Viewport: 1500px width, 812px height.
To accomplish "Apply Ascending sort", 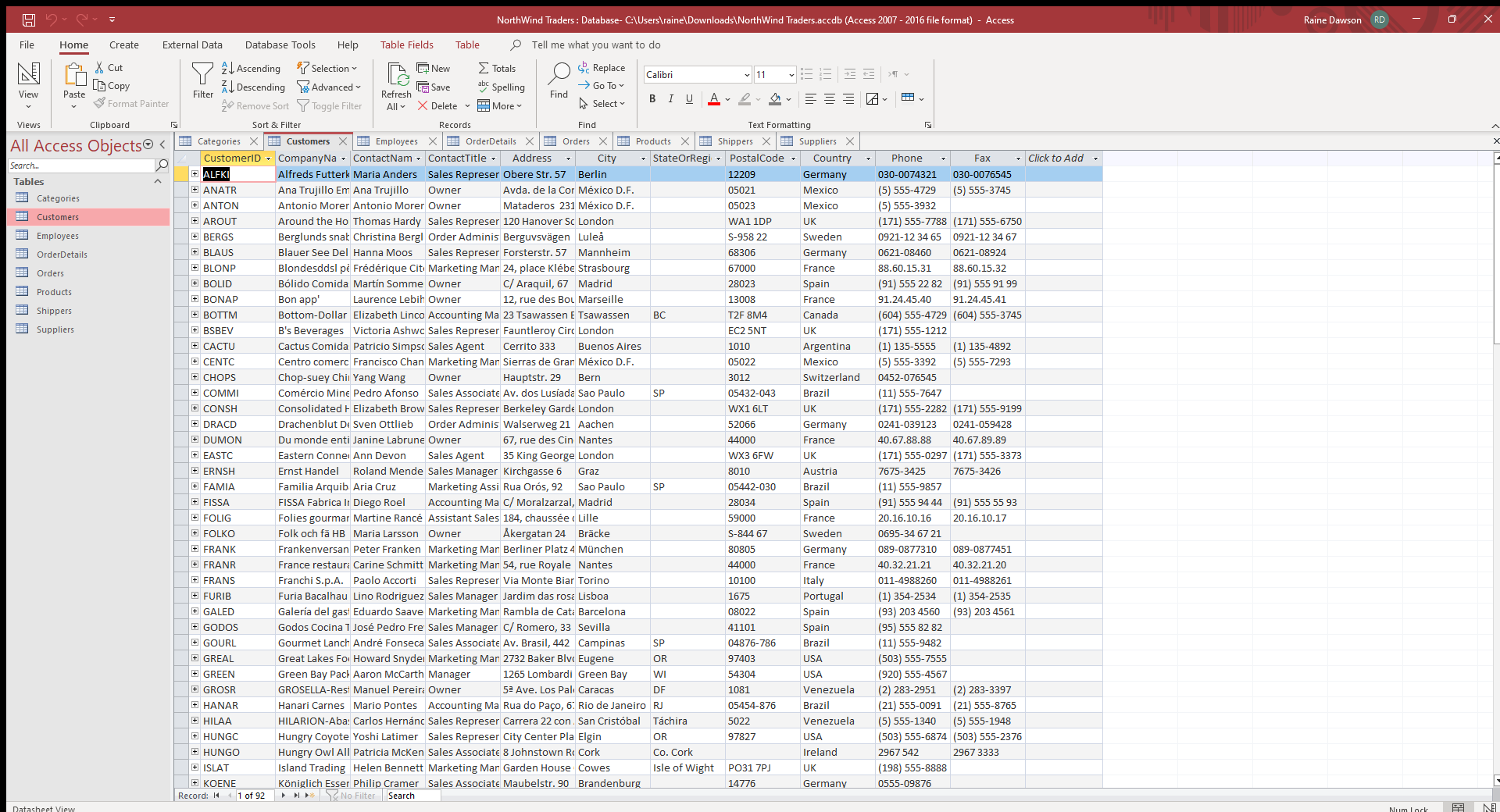I will coord(250,68).
